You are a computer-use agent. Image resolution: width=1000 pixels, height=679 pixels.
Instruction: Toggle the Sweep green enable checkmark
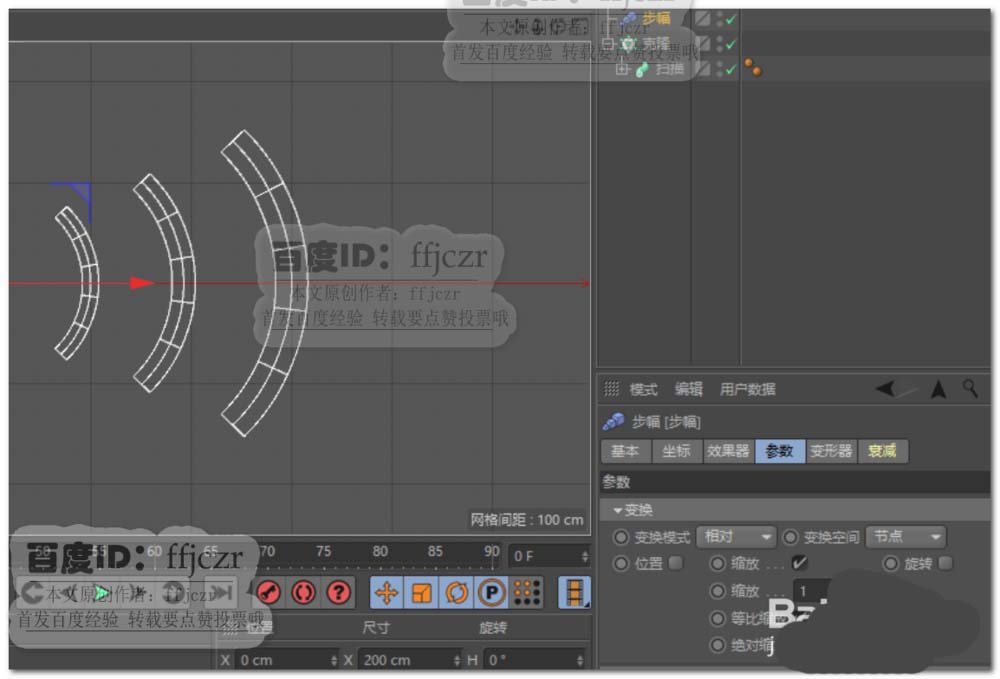(732, 69)
